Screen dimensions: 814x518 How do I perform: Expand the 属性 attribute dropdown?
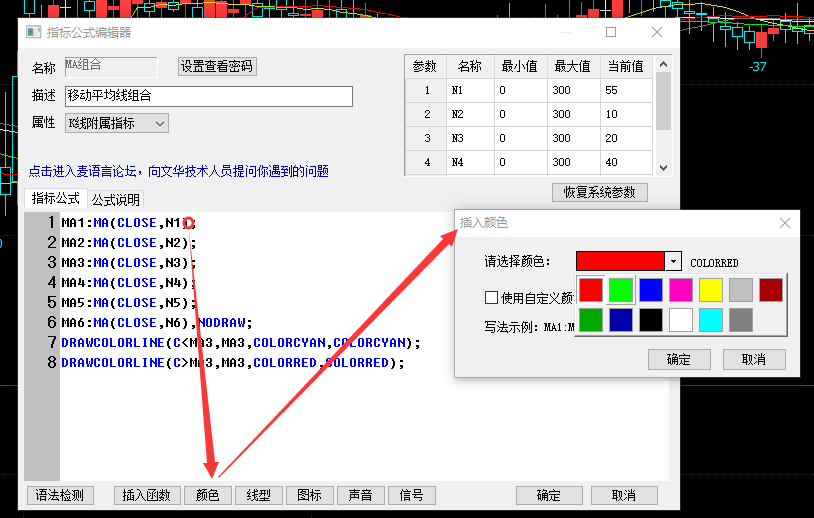[x=158, y=123]
